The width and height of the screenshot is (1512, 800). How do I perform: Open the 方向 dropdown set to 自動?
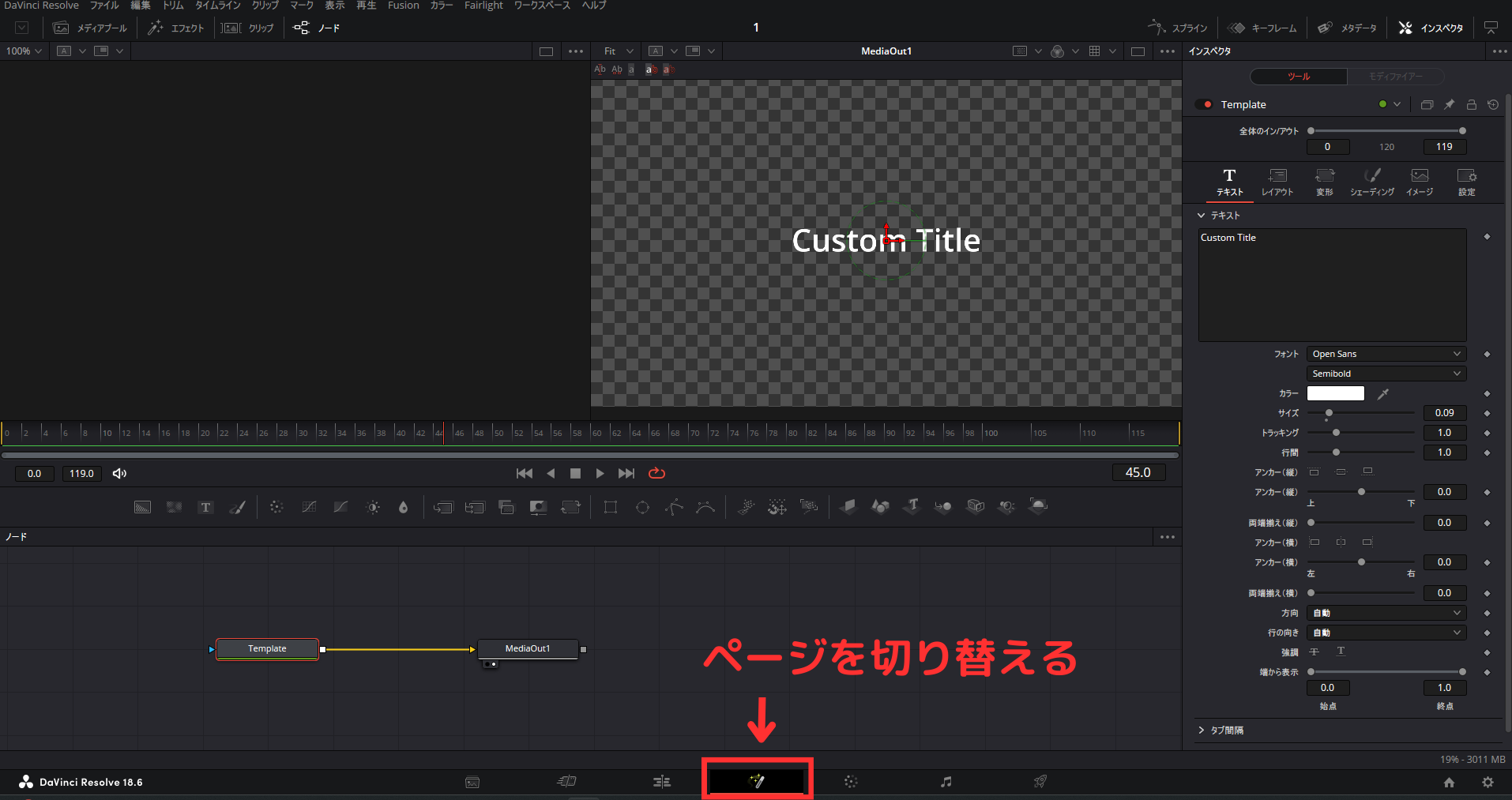1386,613
